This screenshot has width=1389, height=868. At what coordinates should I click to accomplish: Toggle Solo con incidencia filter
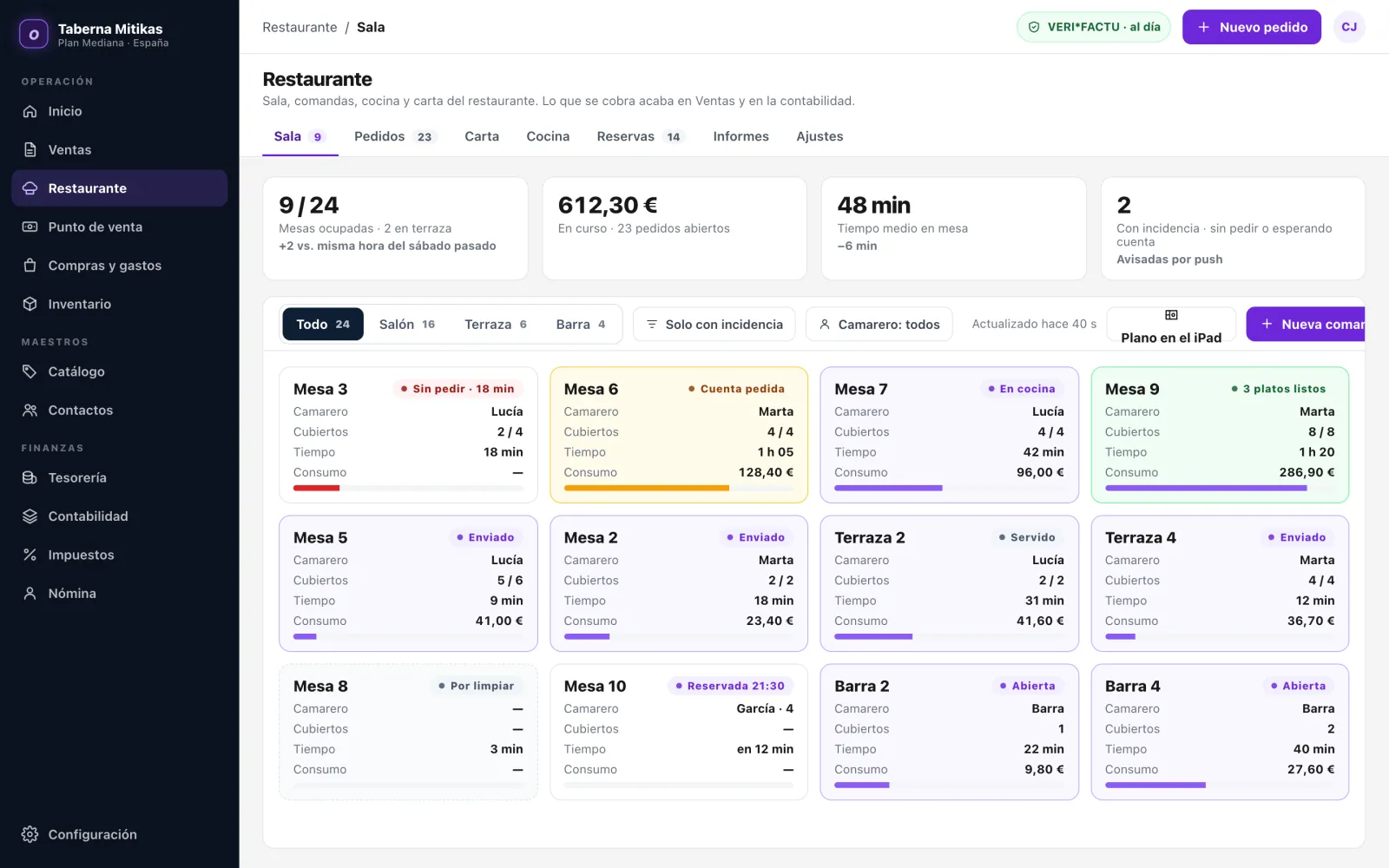pos(714,324)
